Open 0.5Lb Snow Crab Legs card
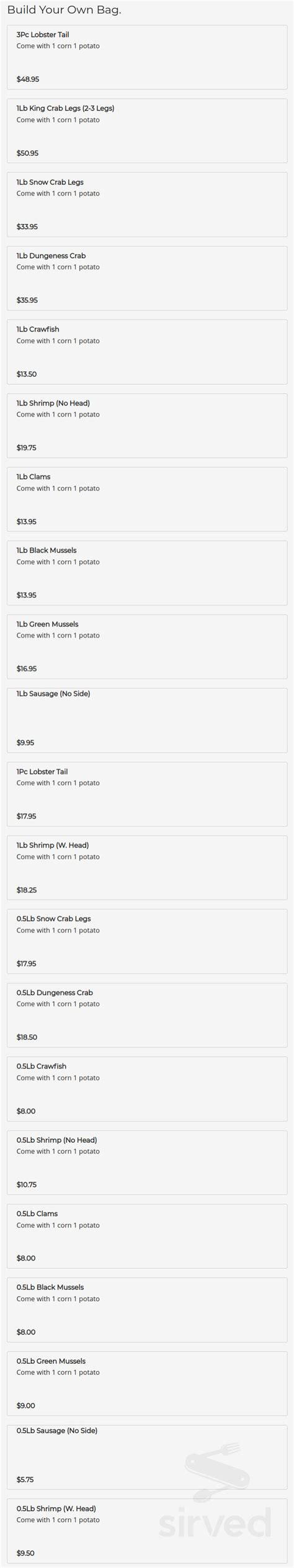This screenshot has width=294, height=1568. point(147,941)
